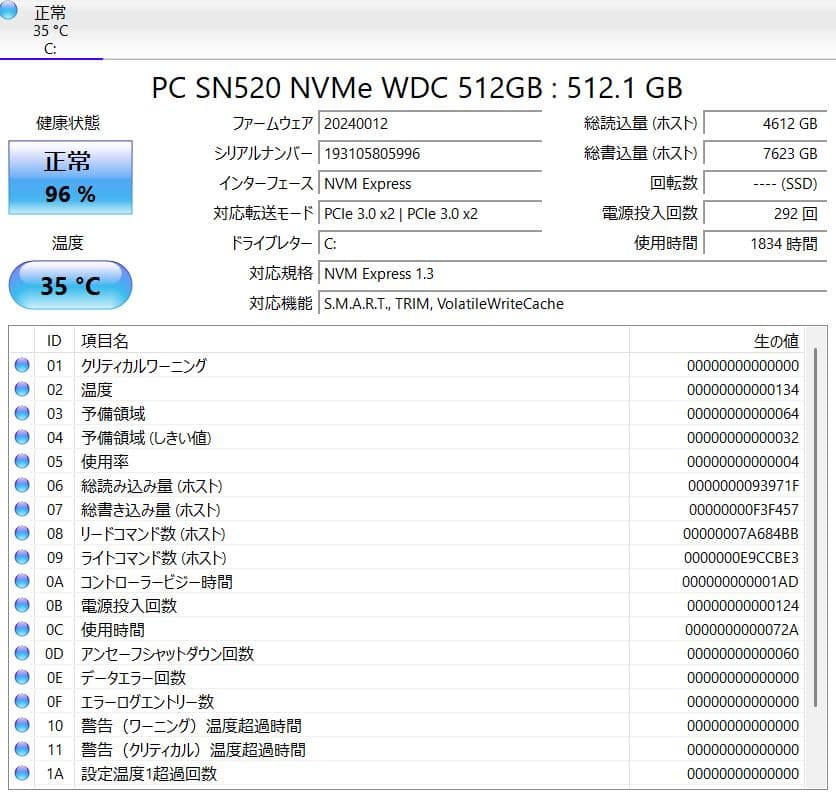Click total host writes value 7623 GB

(x=765, y=154)
